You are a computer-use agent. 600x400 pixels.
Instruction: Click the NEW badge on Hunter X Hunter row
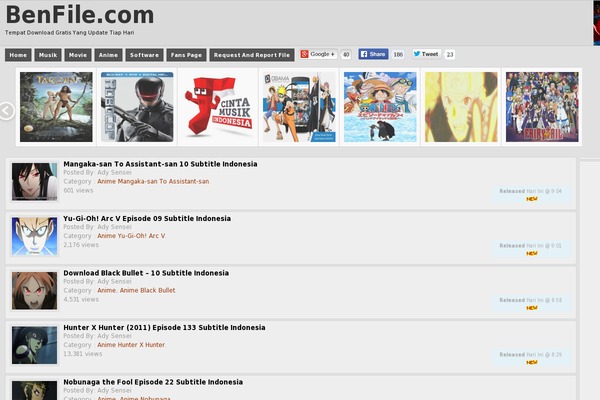[532, 362]
